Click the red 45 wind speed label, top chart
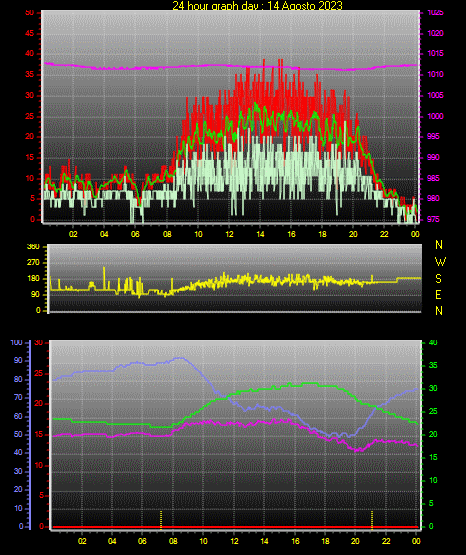 coord(30,33)
